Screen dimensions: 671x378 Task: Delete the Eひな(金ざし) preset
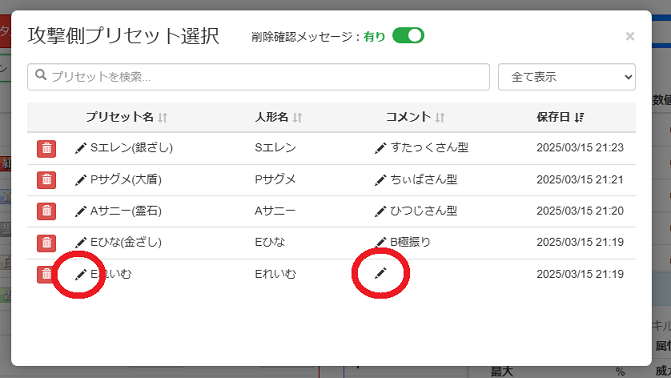click(x=46, y=243)
